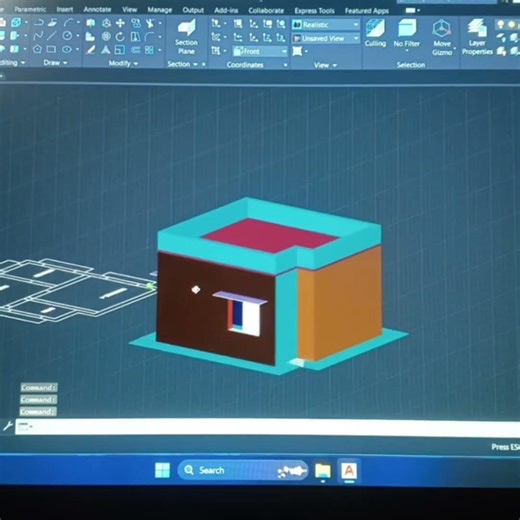The width and height of the screenshot is (520, 520).
Task: Switch to the Annotate ribbon tab
Action: (x=97, y=9)
